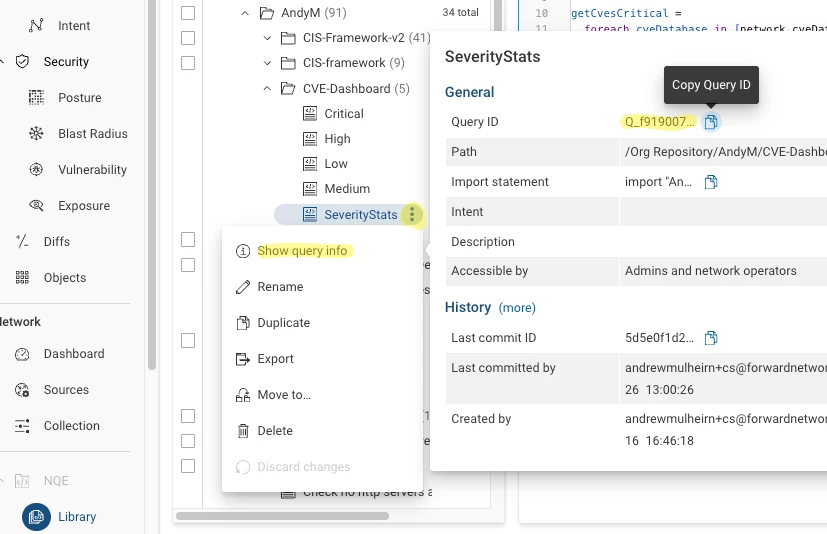Select the Vulnerability icon
This screenshot has width=827, height=534.
[36, 169]
